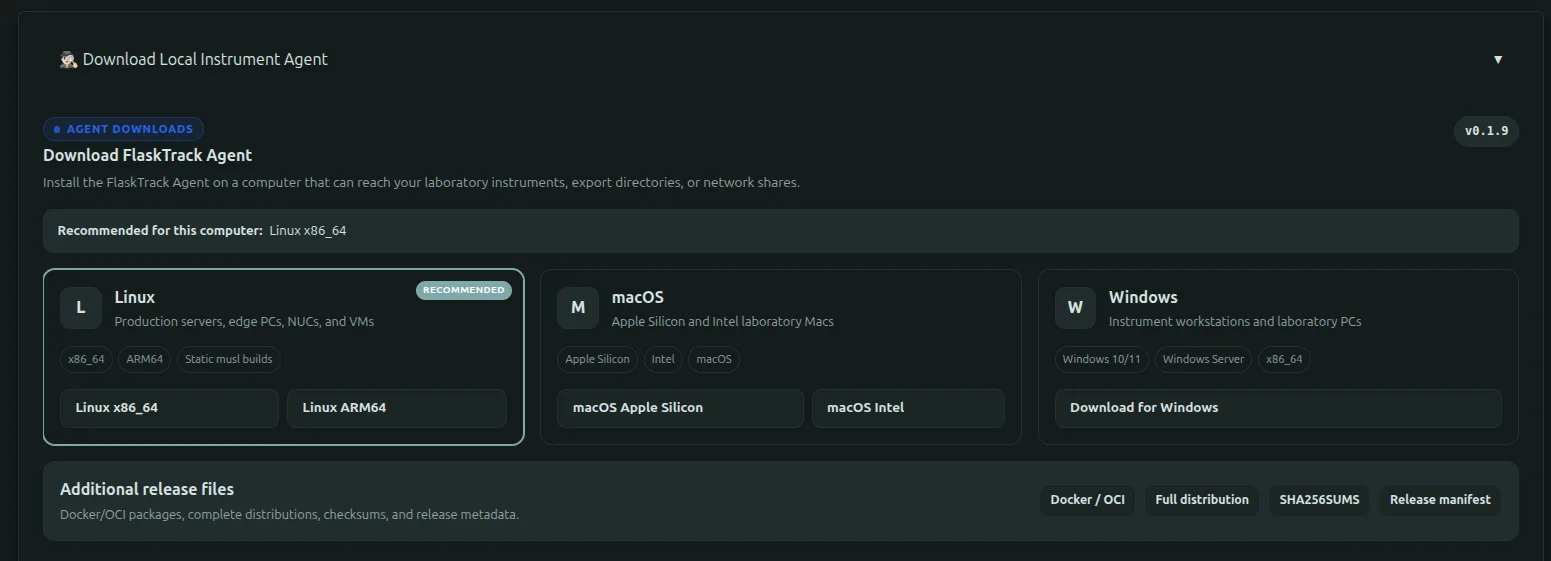Screen dimensions: 1551x561
Task: Click the RECOMMENDED badge on Linux card
Action: pos(464,290)
